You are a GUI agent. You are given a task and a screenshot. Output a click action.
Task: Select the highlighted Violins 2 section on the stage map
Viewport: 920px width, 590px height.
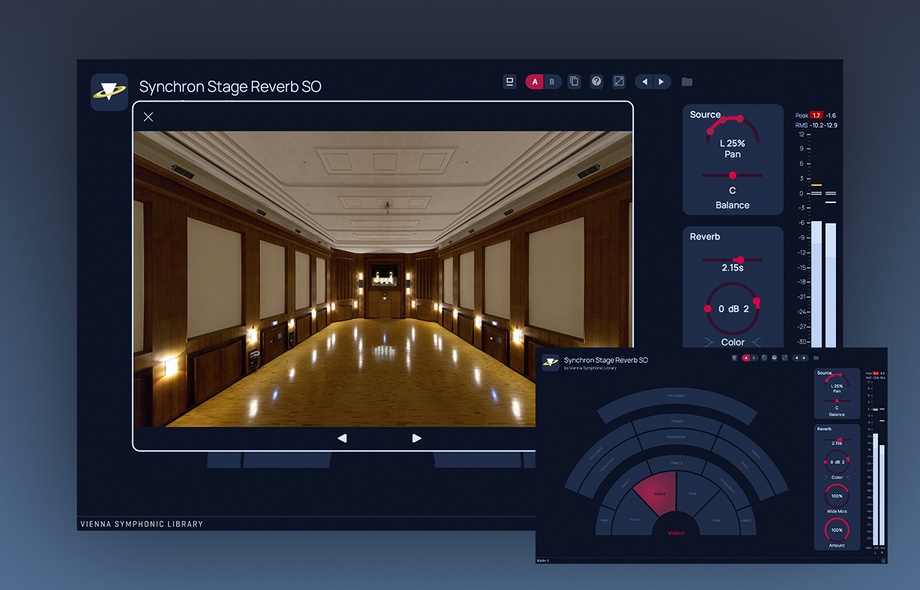(x=659, y=494)
